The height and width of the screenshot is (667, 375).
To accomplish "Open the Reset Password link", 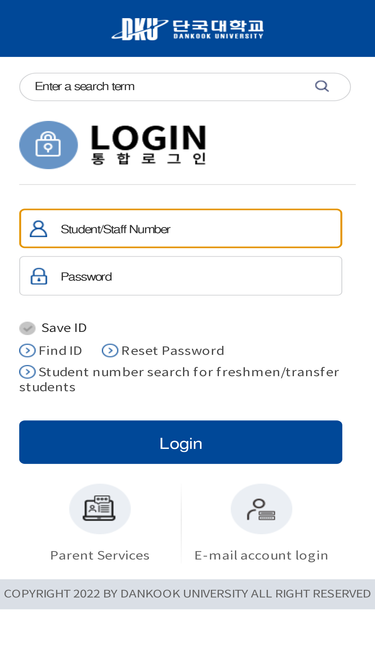I will [173, 351].
